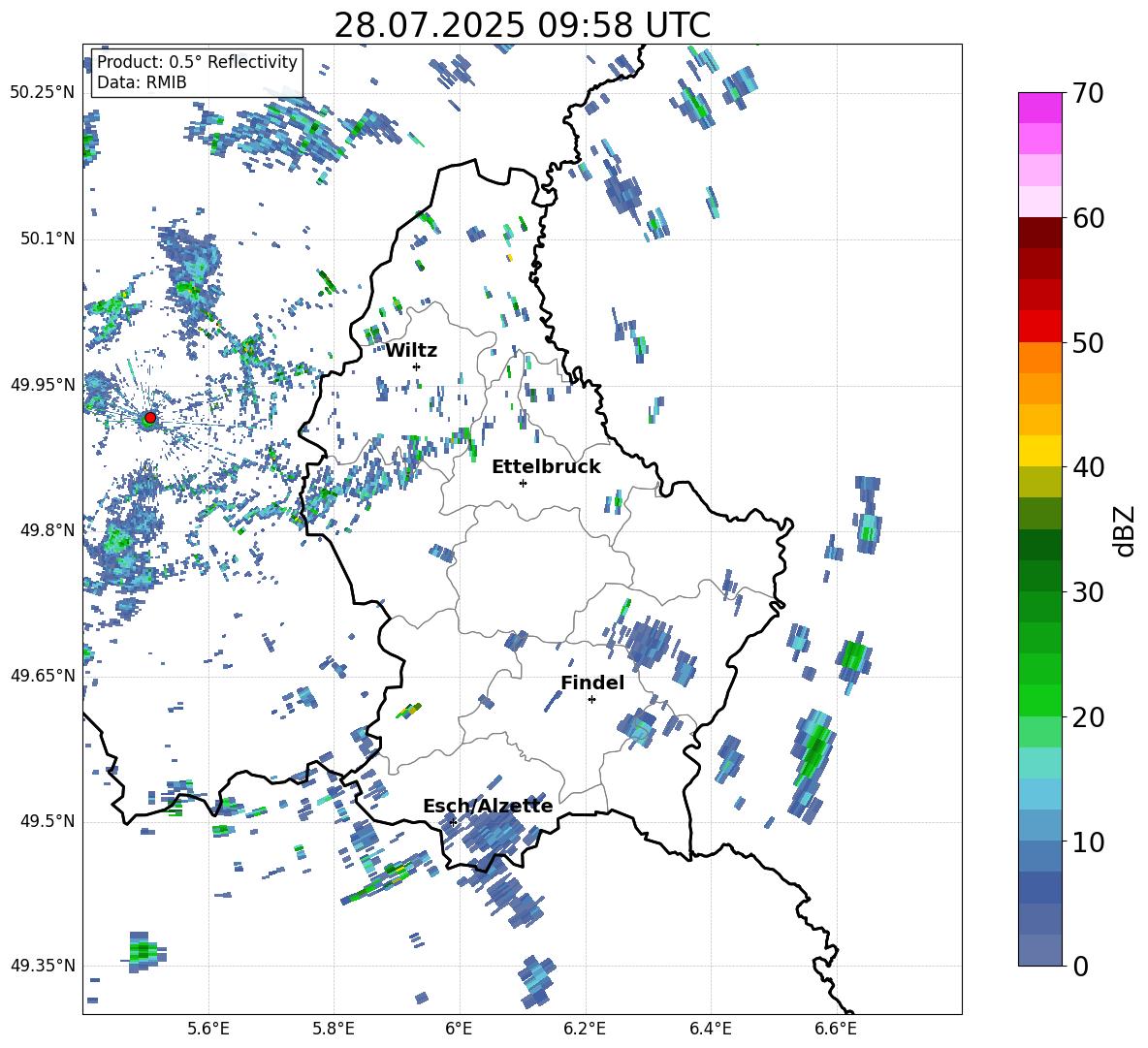Pick the light blue swatch above 10
Image resolution: width=1148 pixels, height=1048 pixels.
(1039, 825)
